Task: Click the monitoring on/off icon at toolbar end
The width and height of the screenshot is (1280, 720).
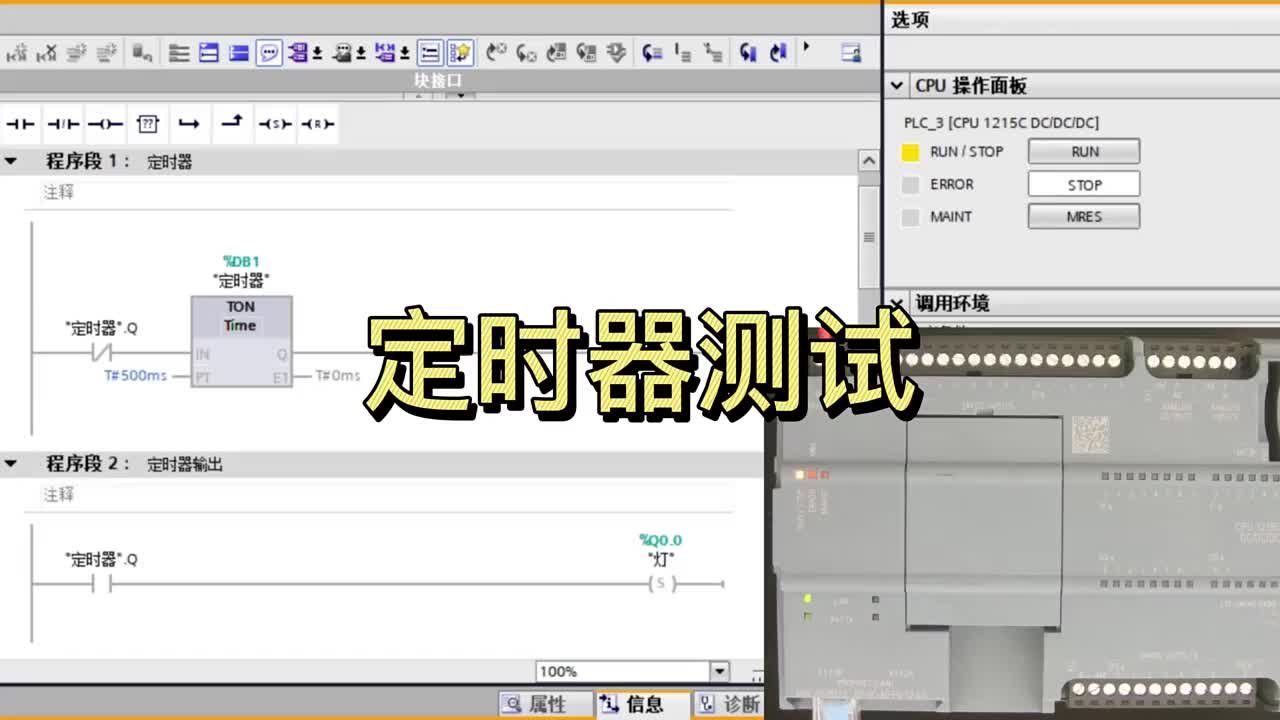Action: pos(850,53)
